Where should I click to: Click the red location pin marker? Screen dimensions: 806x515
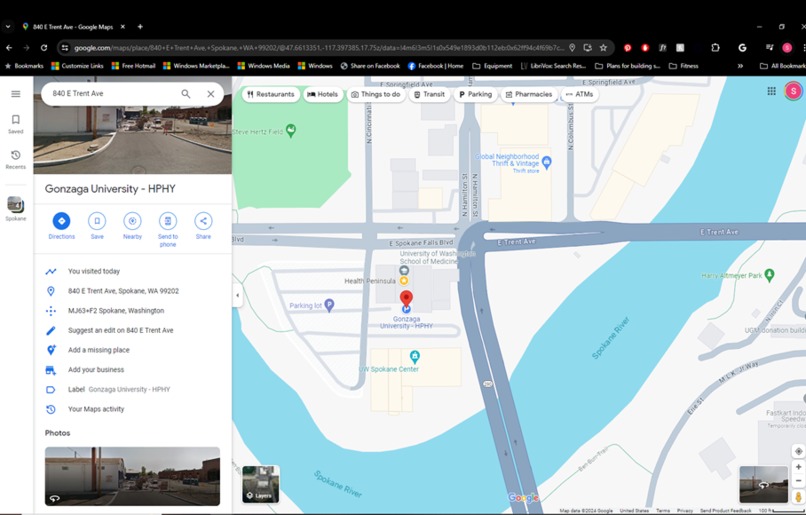point(406,299)
